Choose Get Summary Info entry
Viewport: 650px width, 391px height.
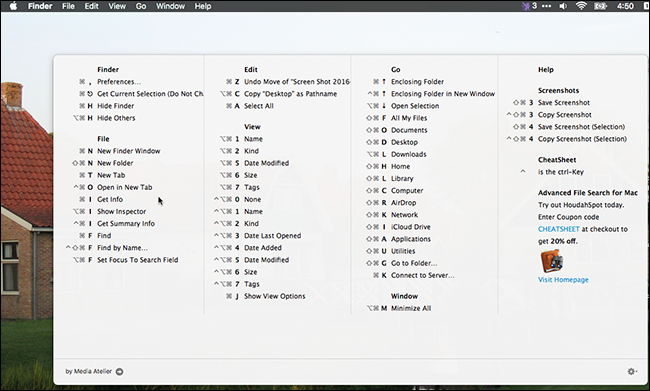126,223
